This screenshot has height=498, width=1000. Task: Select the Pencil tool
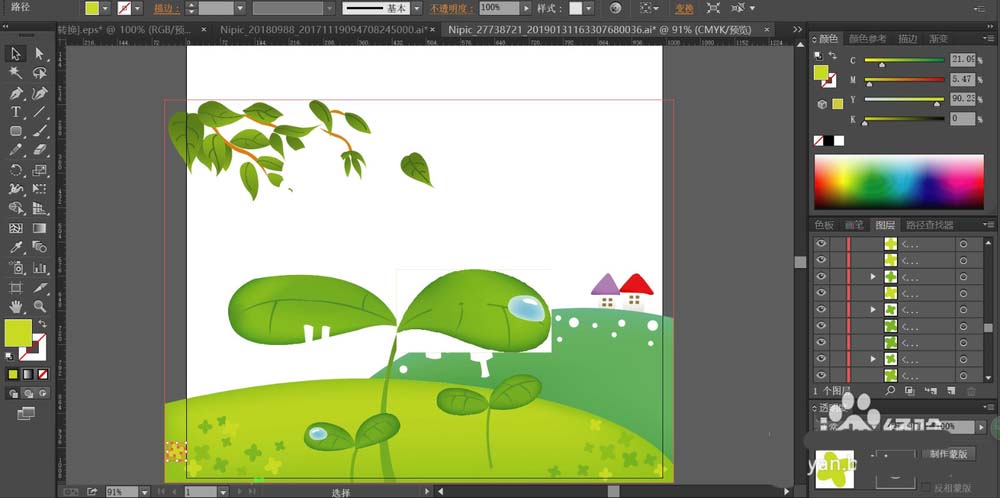(16, 150)
